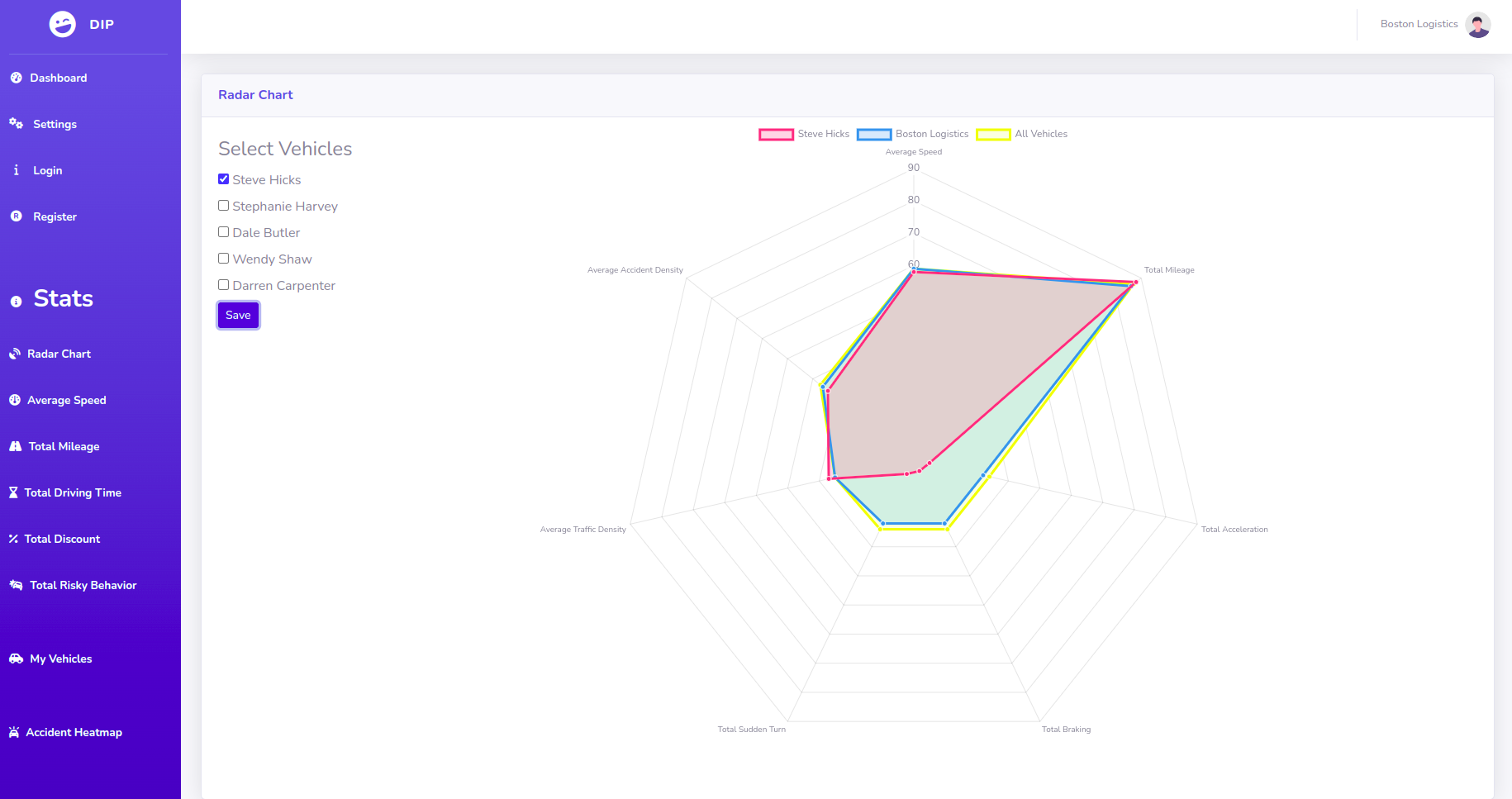Uncheck the Steve Hicks checkbox
Screen dimensions: 1512x799
[223, 179]
